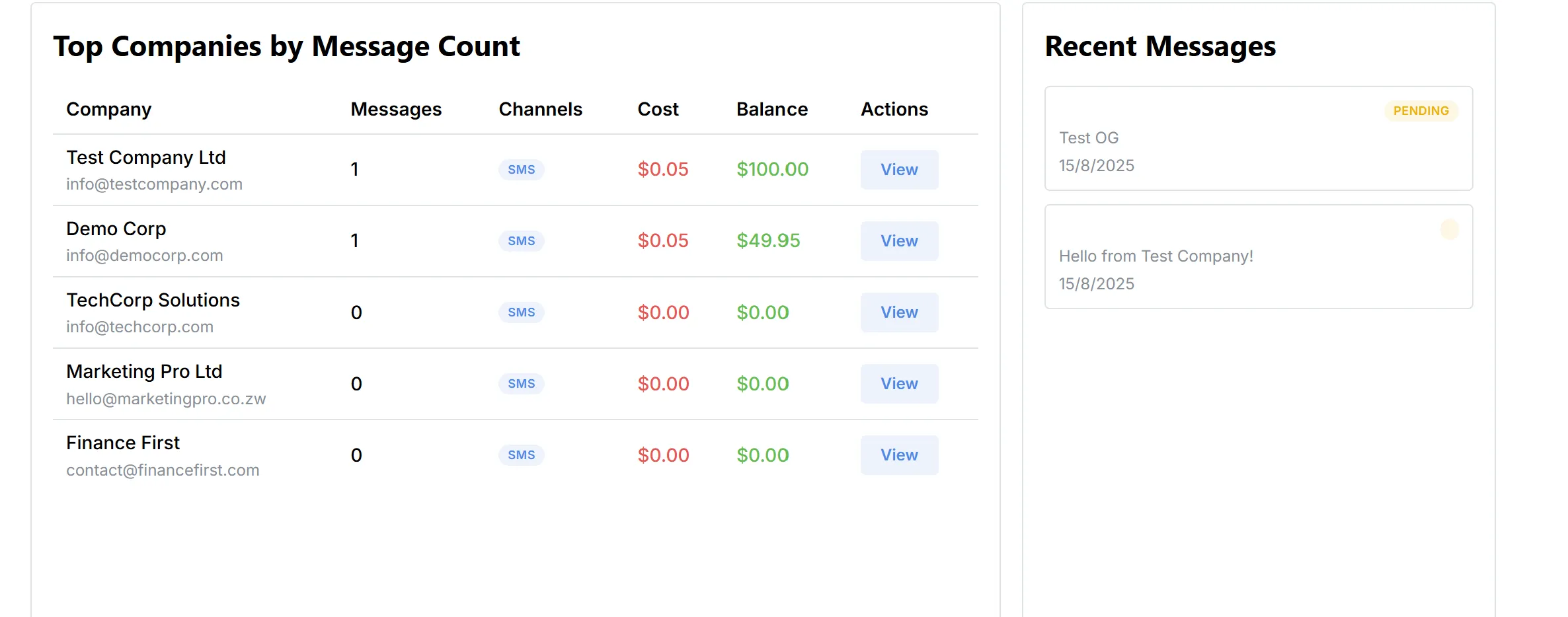
Task: Click the PENDING status badge
Action: (x=1421, y=111)
